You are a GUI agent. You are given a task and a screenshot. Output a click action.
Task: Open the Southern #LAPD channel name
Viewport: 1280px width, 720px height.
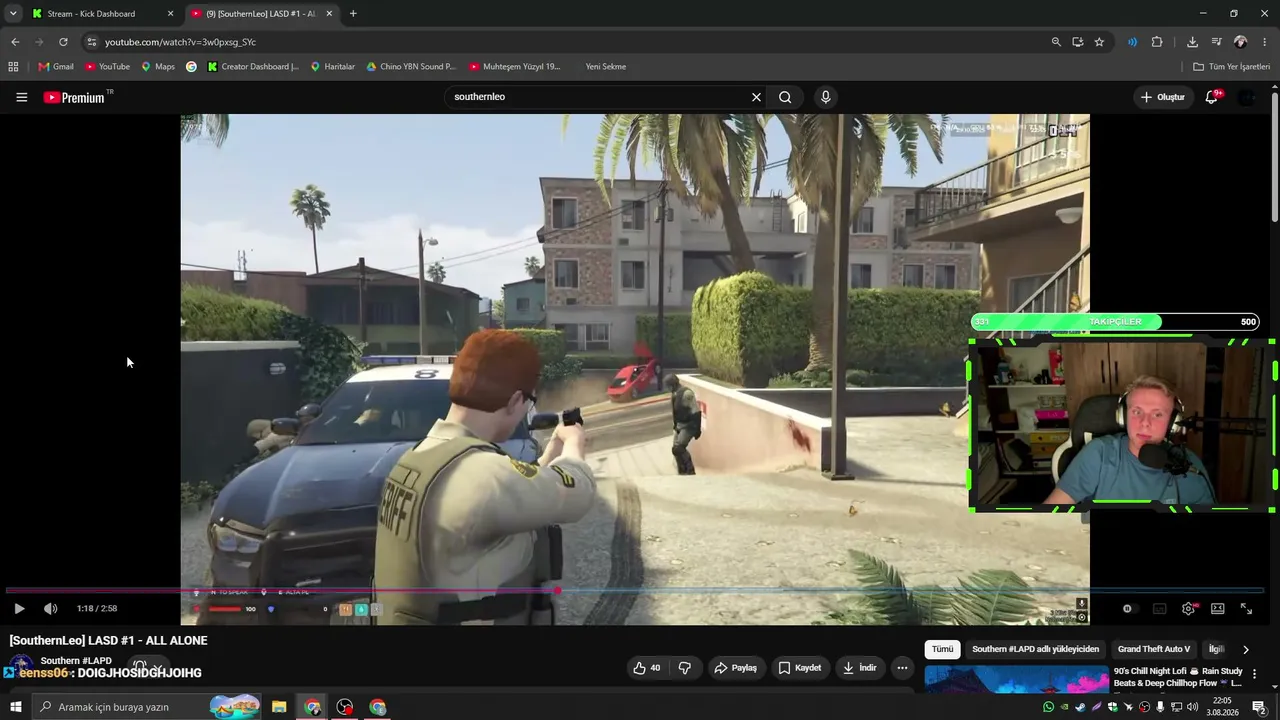pyautogui.click(x=76, y=661)
